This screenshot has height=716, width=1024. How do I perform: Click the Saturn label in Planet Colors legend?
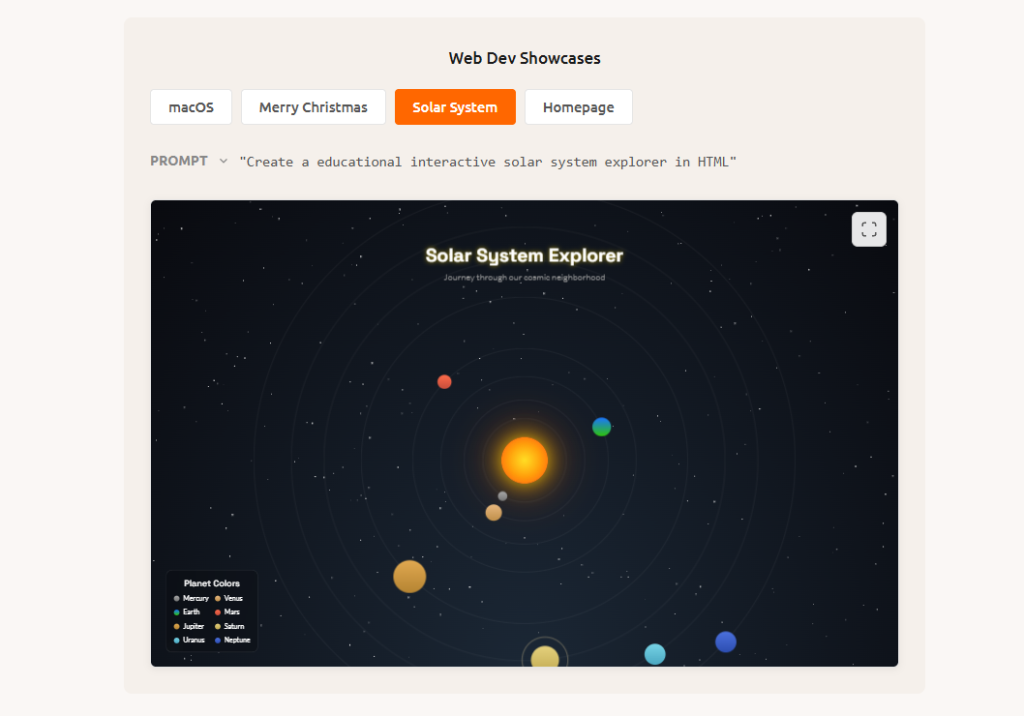pyautogui.click(x=234, y=626)
